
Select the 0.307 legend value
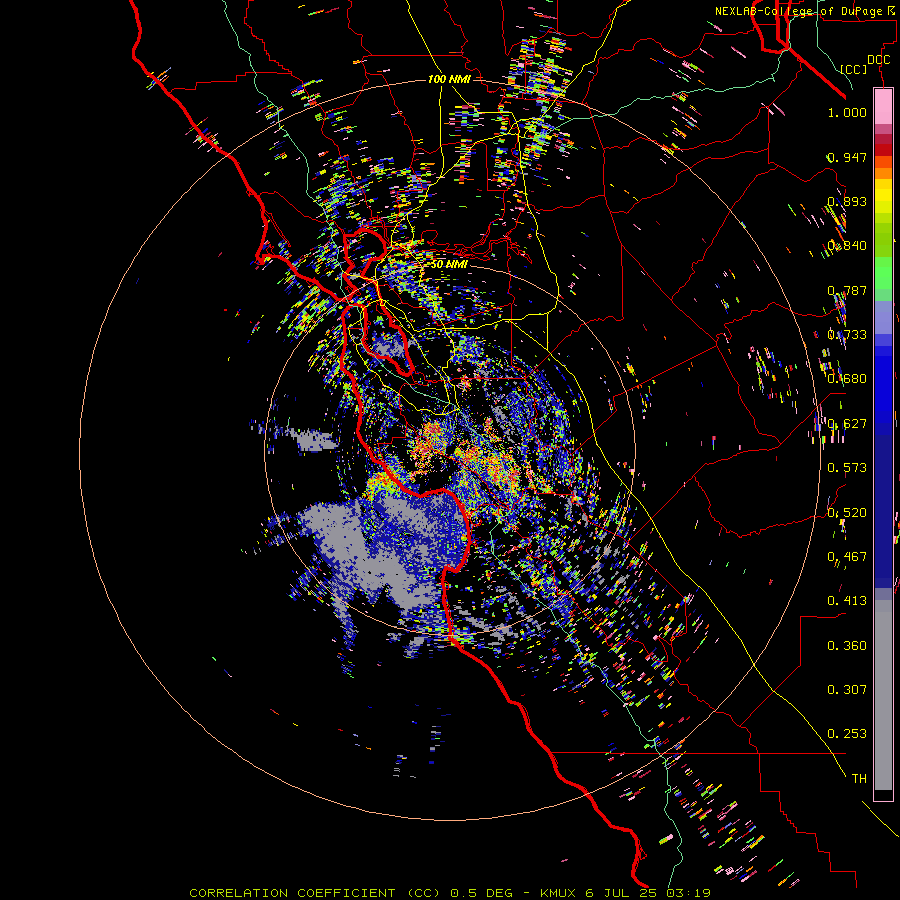point(847,689)
